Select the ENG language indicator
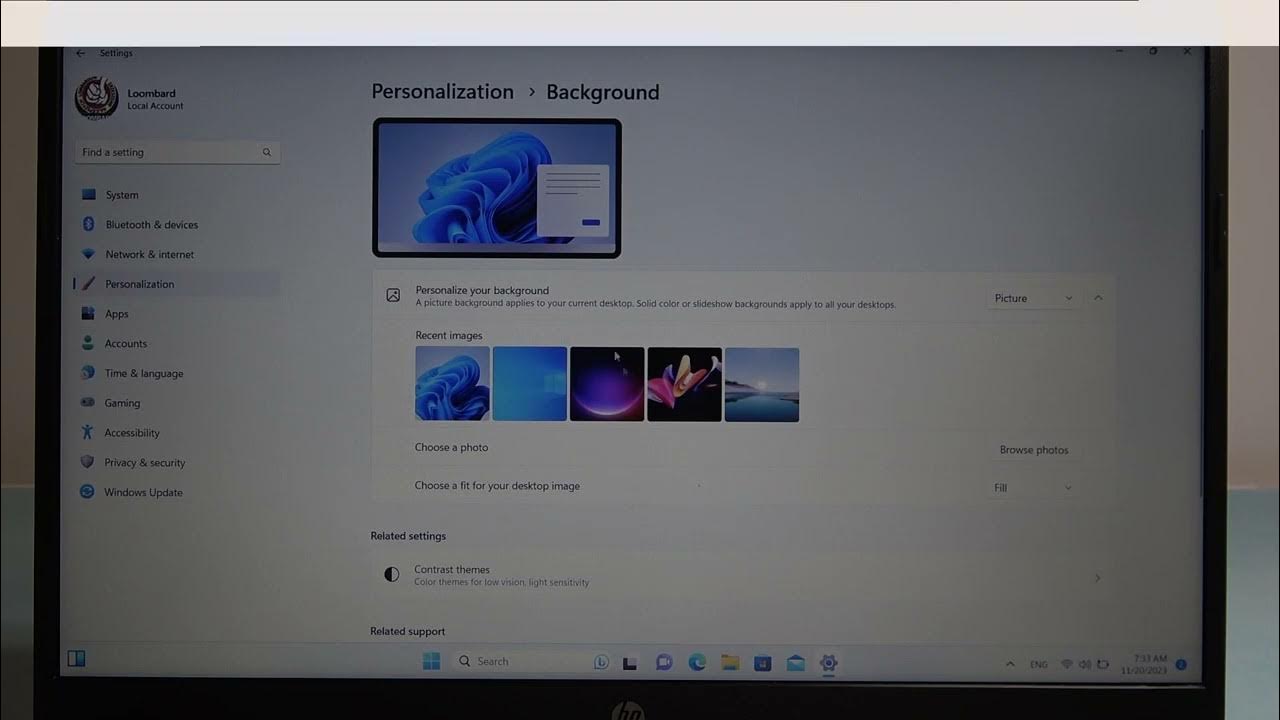The image size is (1280, 720). pyautogui.click(x=1038, y=663)
